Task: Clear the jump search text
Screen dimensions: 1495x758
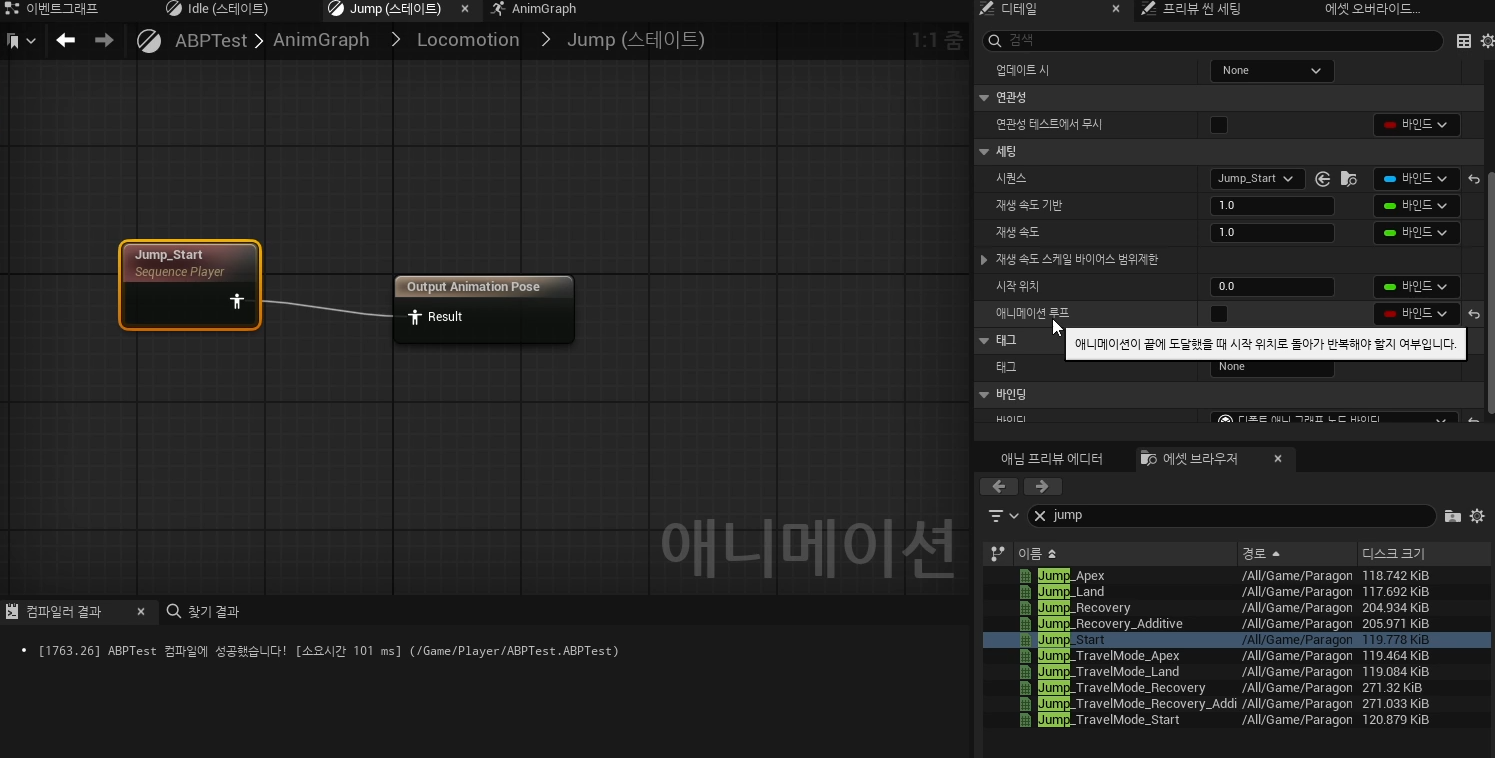Action: pos(1040,516)
